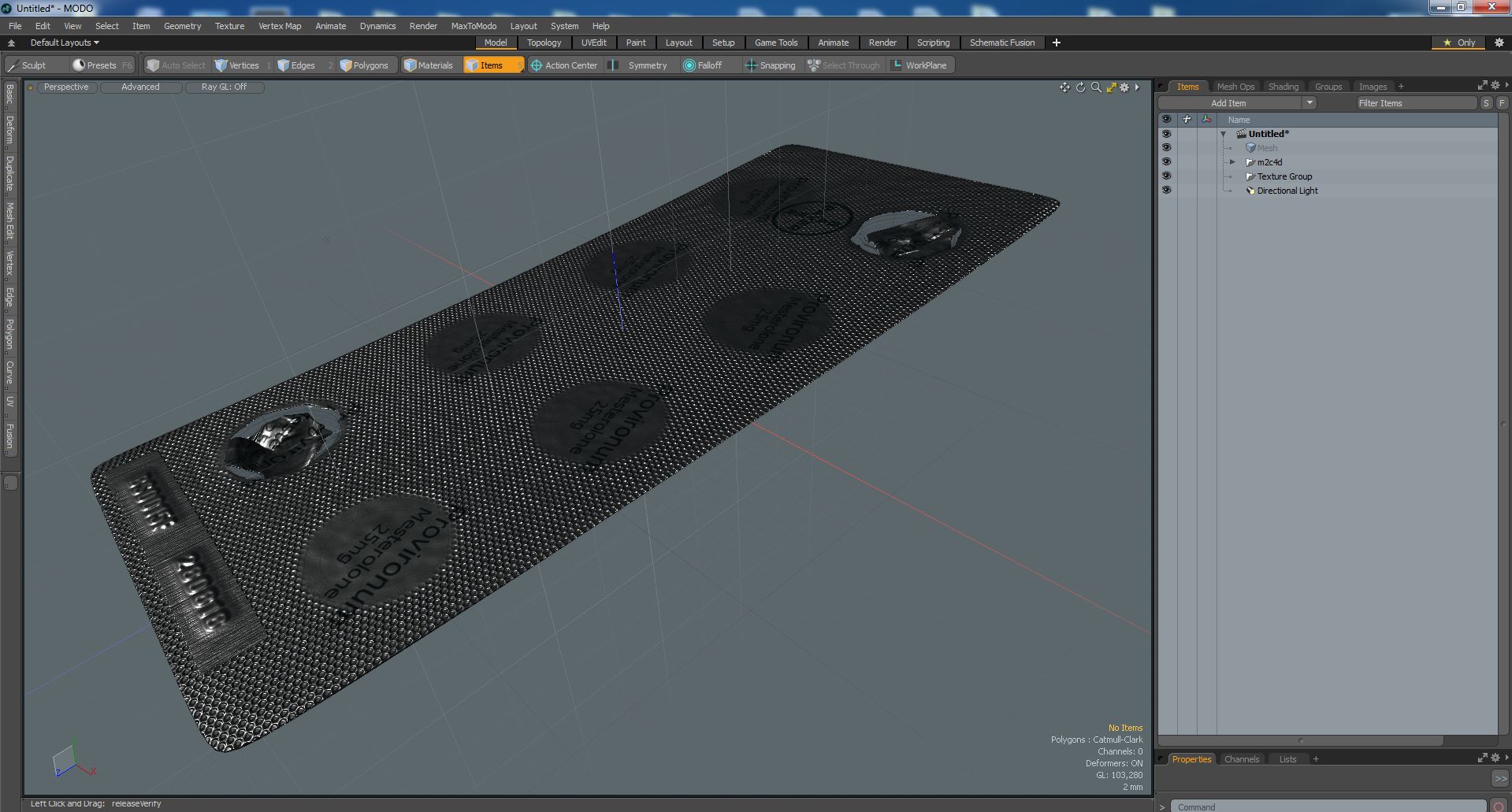Viewport: 1512px width, 812px height.
Task: Click the Select Through button
Action: point(844,65)
